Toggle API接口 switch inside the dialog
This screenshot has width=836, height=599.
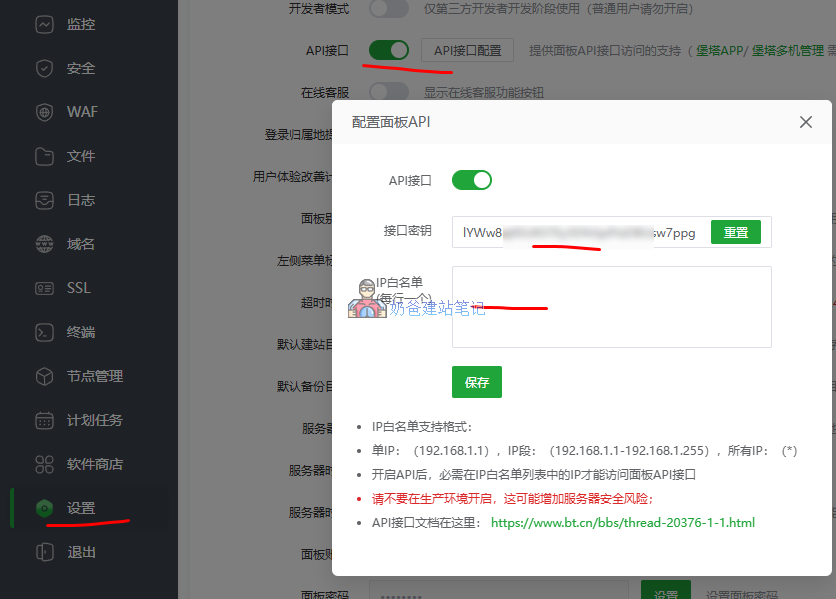pyautogui.click(x=472, y=180)
